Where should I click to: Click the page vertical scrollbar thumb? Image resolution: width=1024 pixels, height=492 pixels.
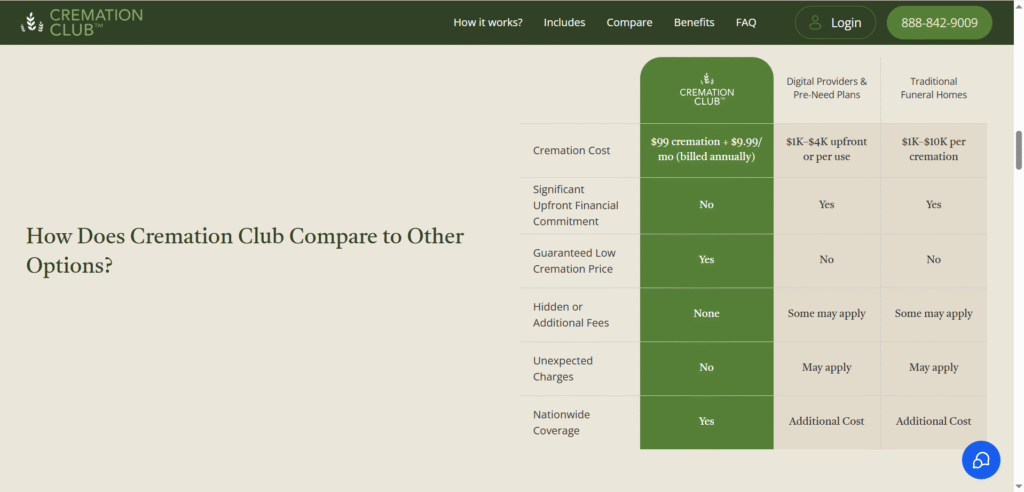(1018, 150)
